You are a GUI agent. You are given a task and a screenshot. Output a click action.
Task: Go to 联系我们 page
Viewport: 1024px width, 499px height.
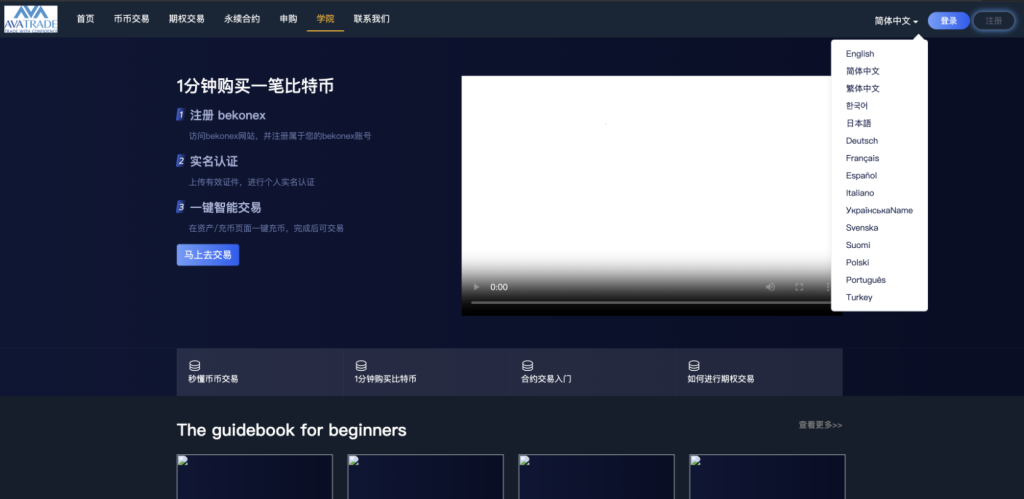(x=372, y=19)
